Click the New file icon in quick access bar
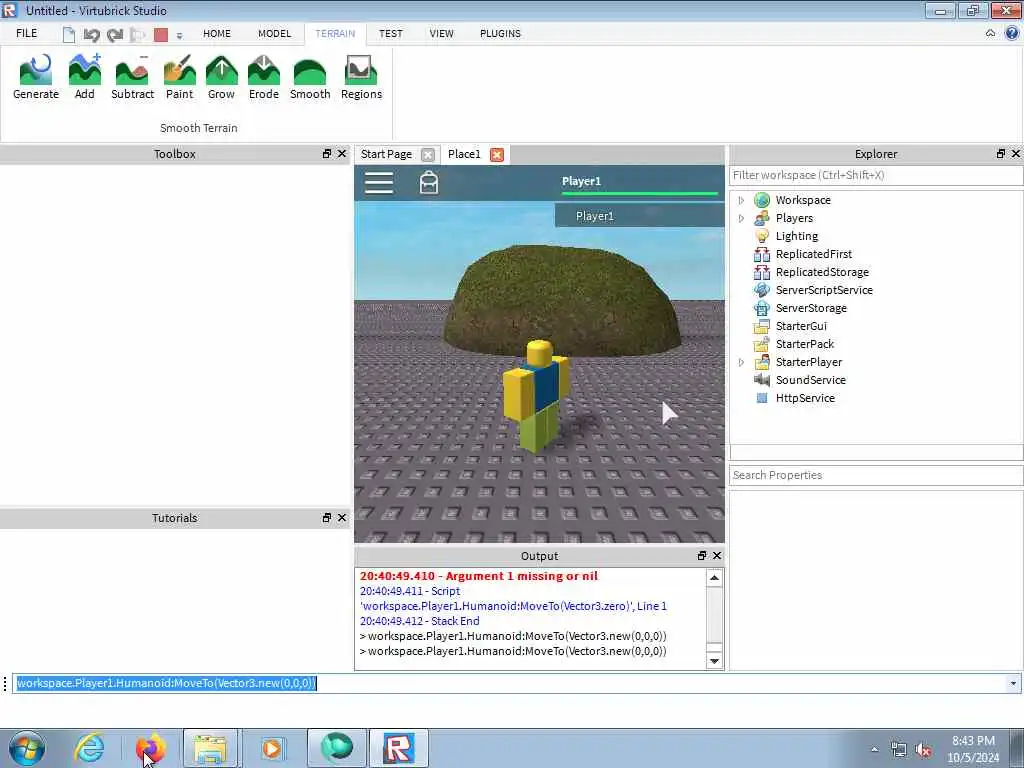This screenshot has height=768, width=1024. coord(69,34)
